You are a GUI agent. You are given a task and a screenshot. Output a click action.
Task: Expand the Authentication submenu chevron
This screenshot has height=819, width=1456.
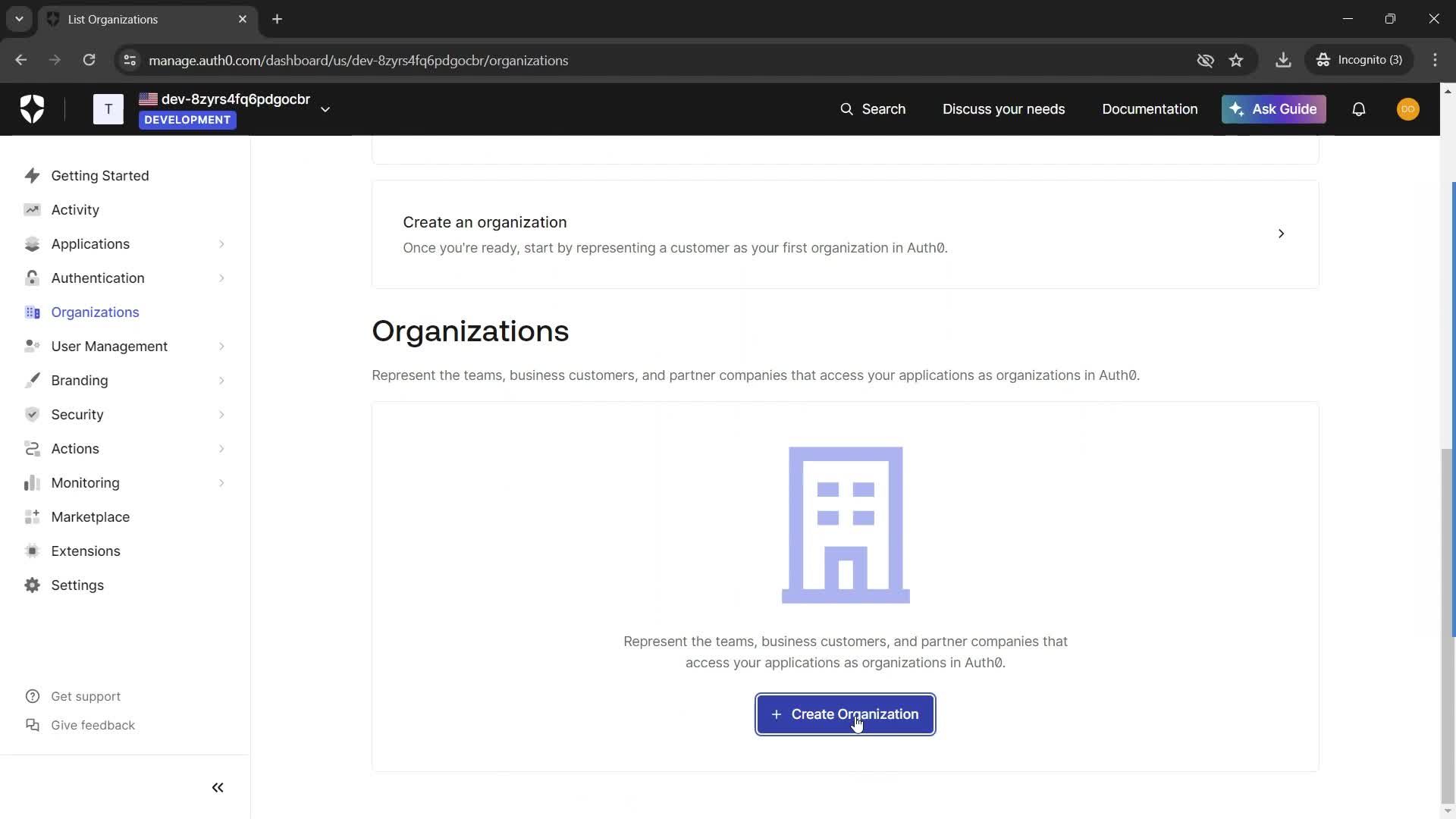(x=221, y=278)
